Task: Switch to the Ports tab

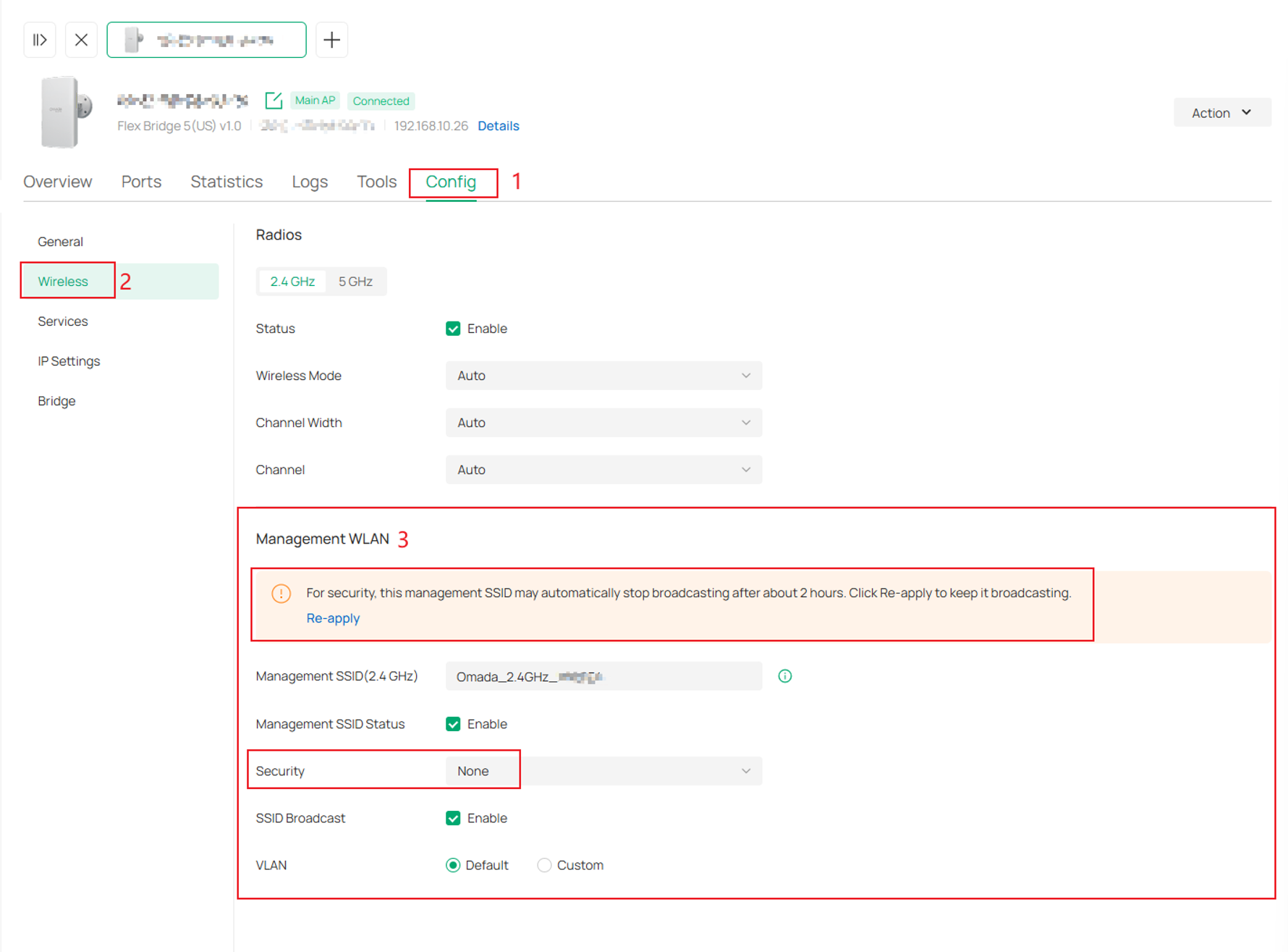Action: 141,182
